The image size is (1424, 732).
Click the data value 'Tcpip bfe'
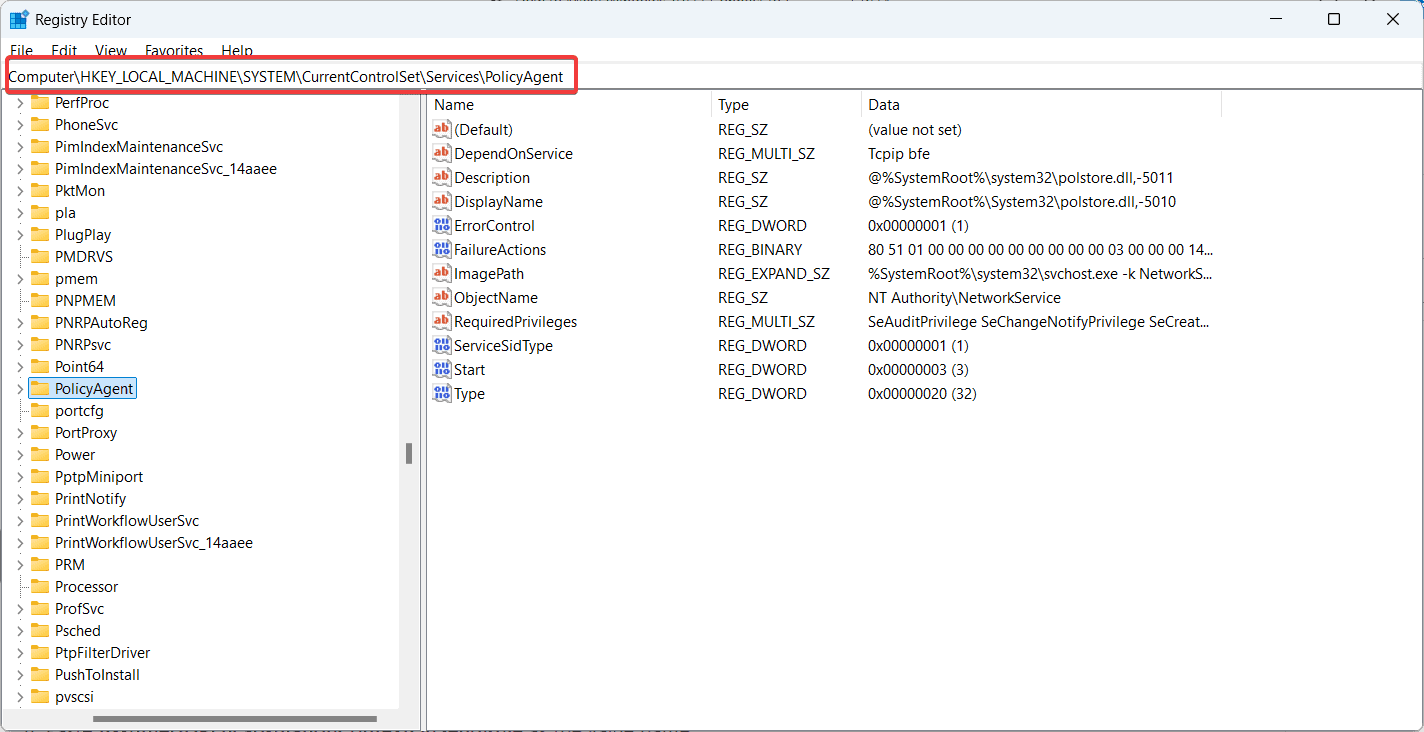pyautogui.click(x=899, y=153)
